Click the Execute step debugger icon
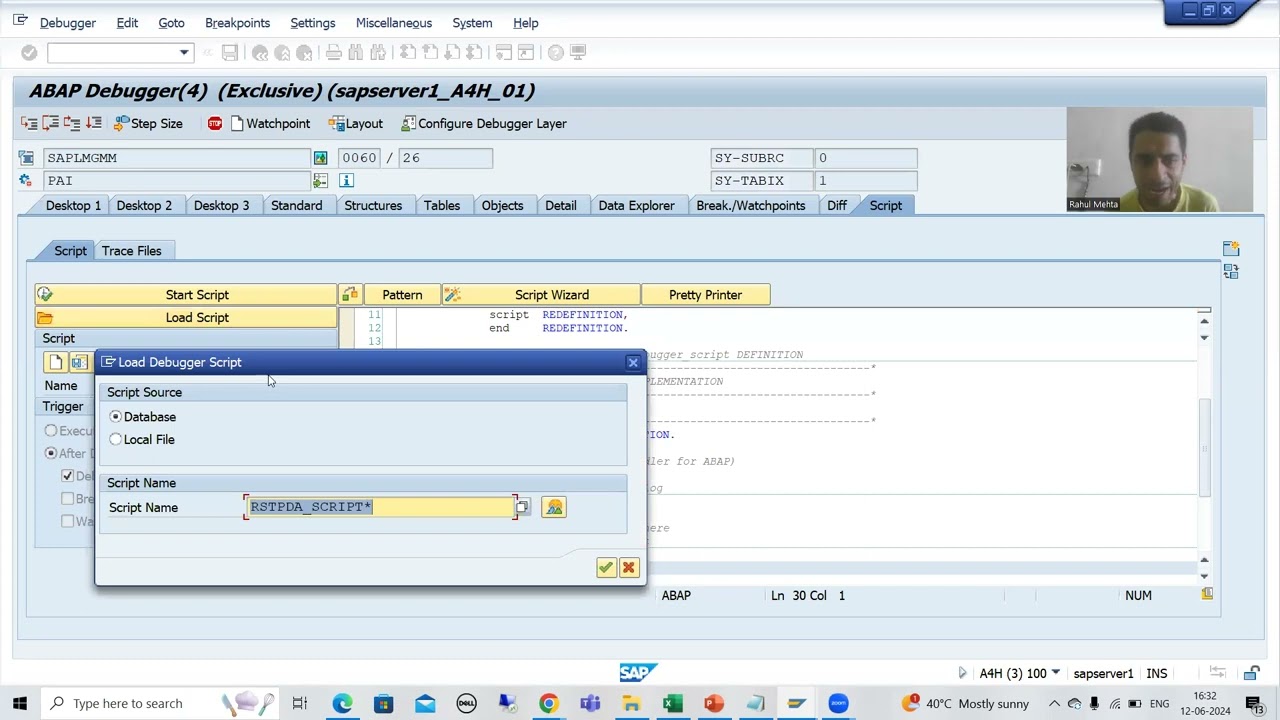The width and height of the screenshot is (1280, 720). tap(50, 124)
